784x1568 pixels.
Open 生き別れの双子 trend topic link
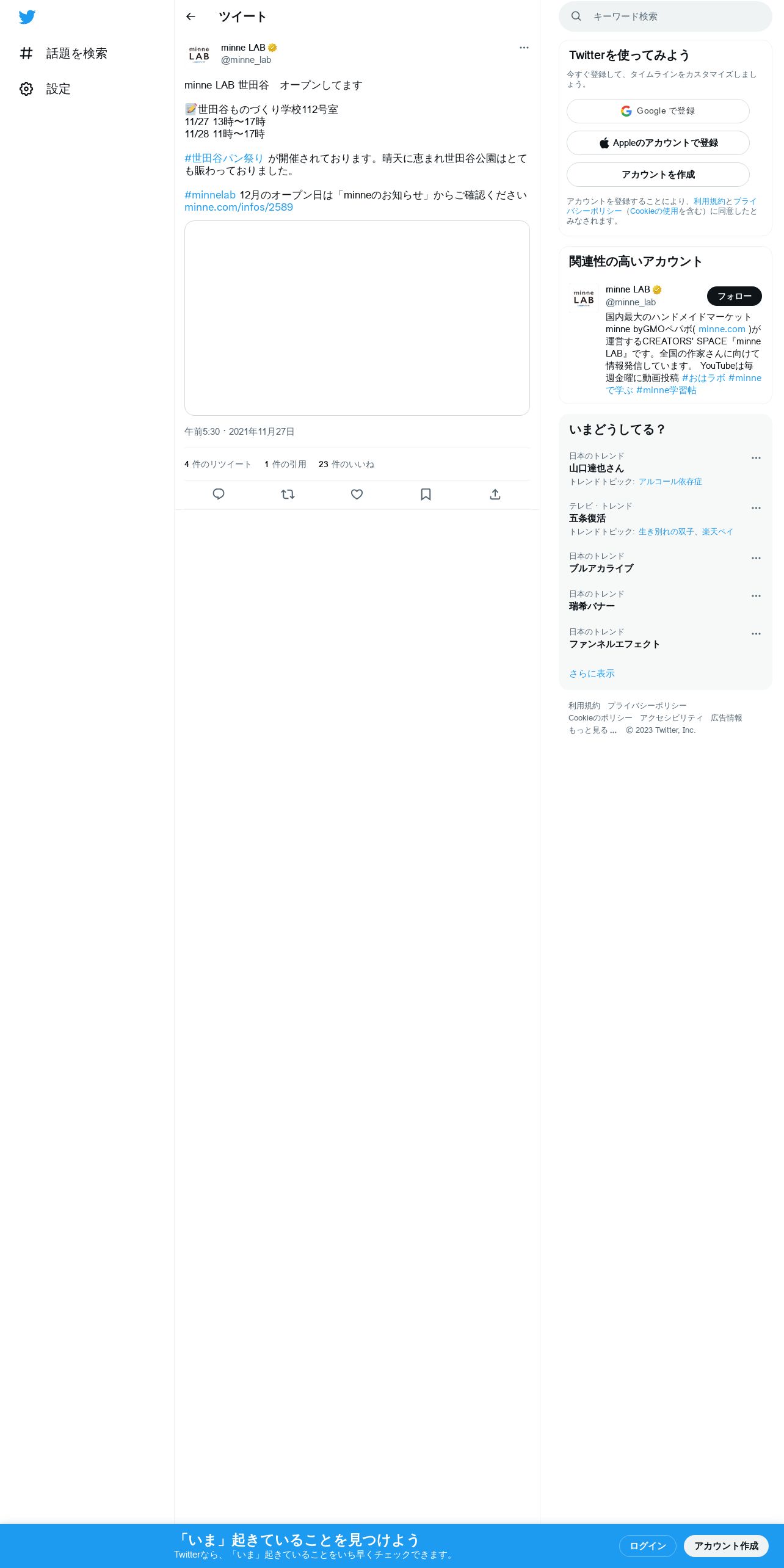tap(666, 532)
